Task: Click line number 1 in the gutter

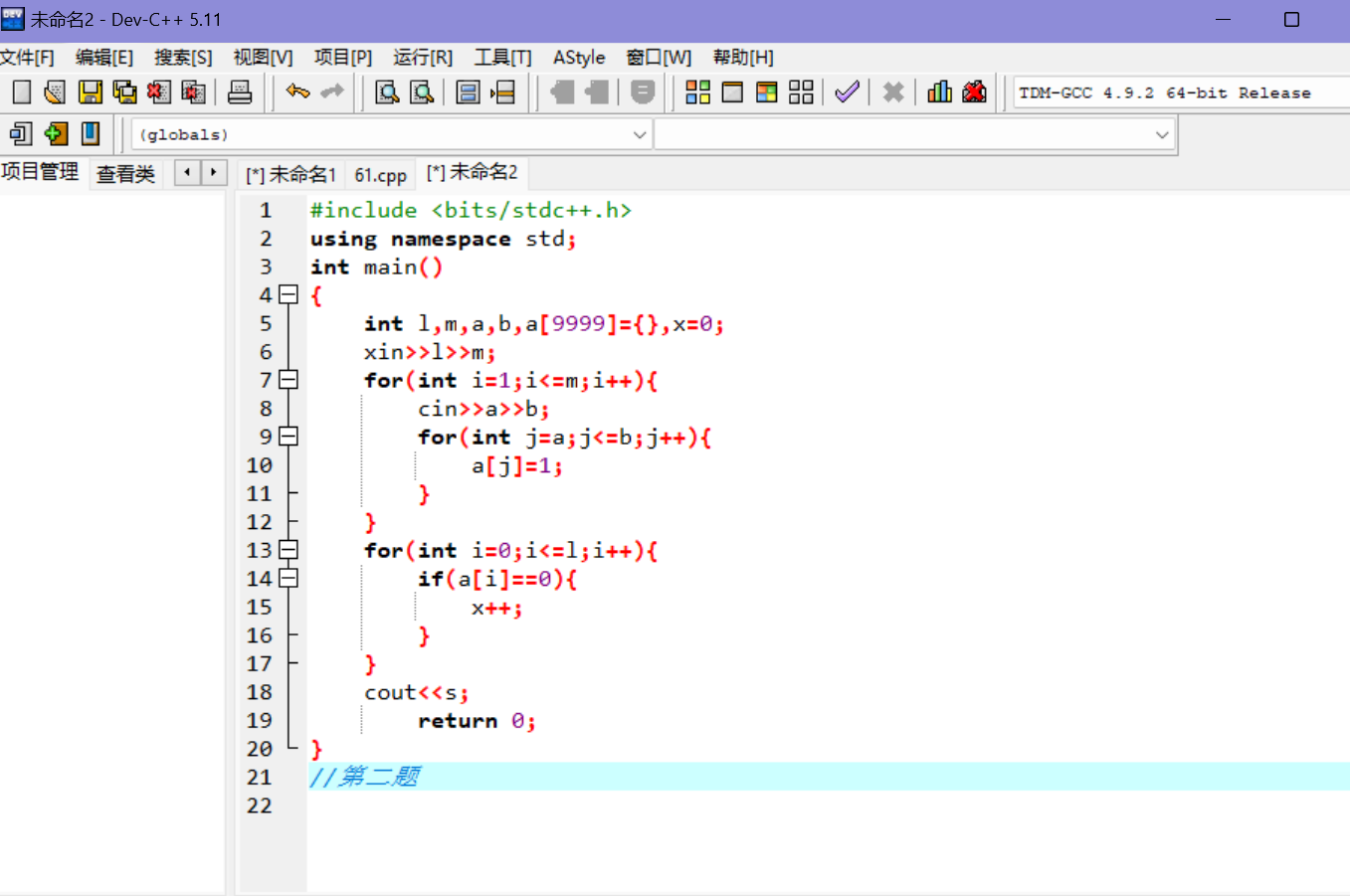Action: pyautogui.click(x=265, y=211)
